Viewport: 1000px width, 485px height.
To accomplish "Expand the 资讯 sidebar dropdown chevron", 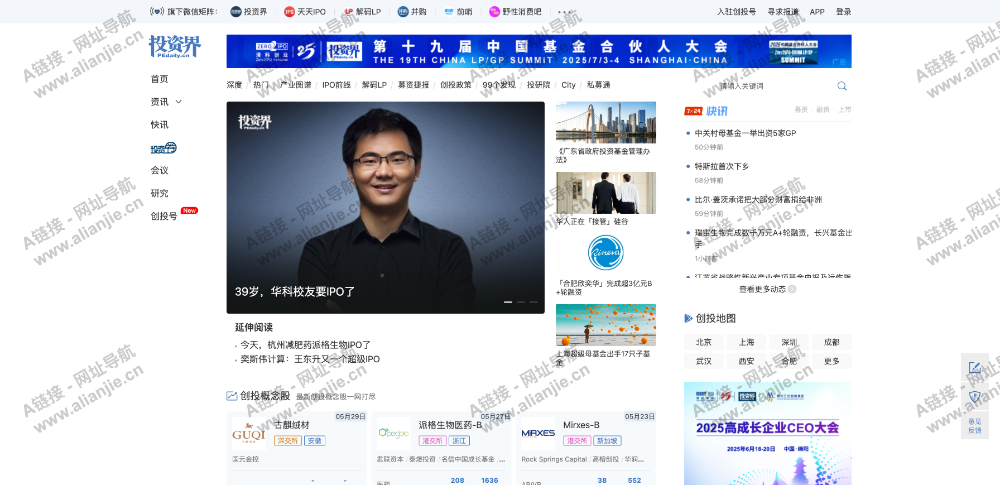I will point(179,101).
